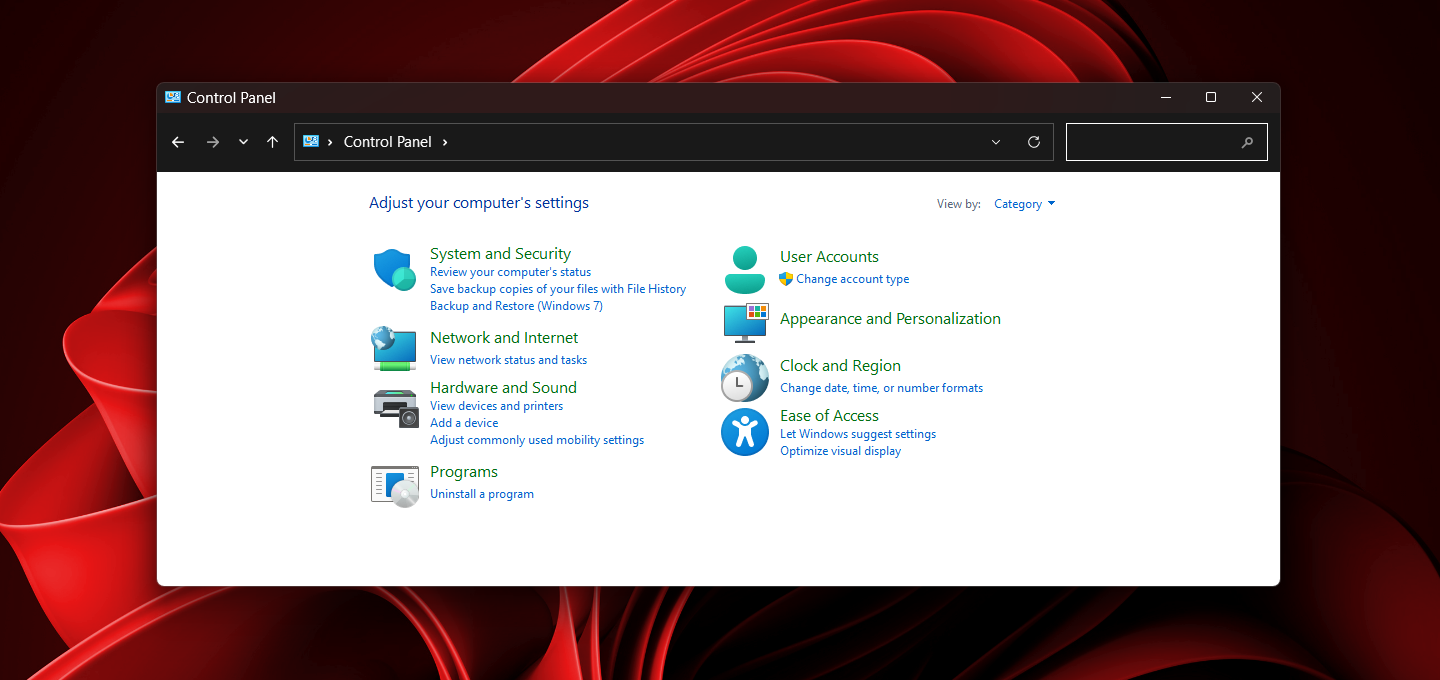
Task: Click the Ease of Access icon
Action: coord(744,432)
